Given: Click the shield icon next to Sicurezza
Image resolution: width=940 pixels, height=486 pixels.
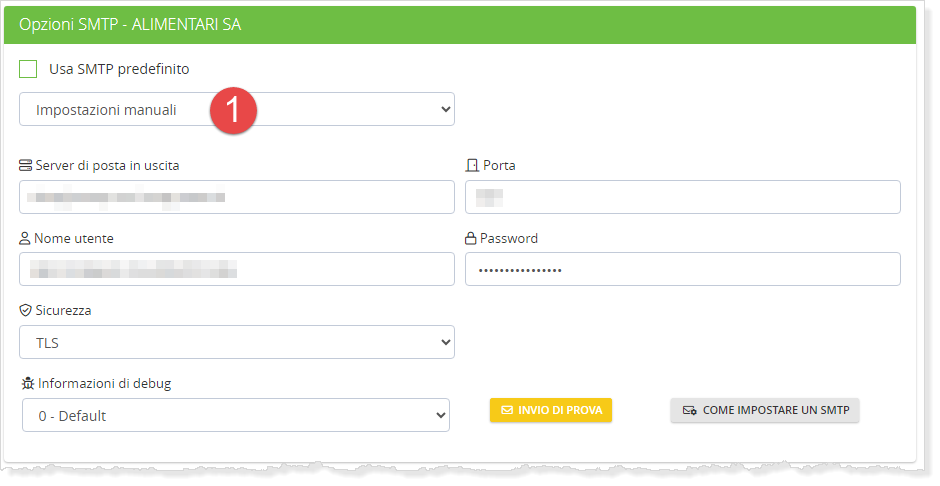Looking at the screenshot, I should point(26,311).
